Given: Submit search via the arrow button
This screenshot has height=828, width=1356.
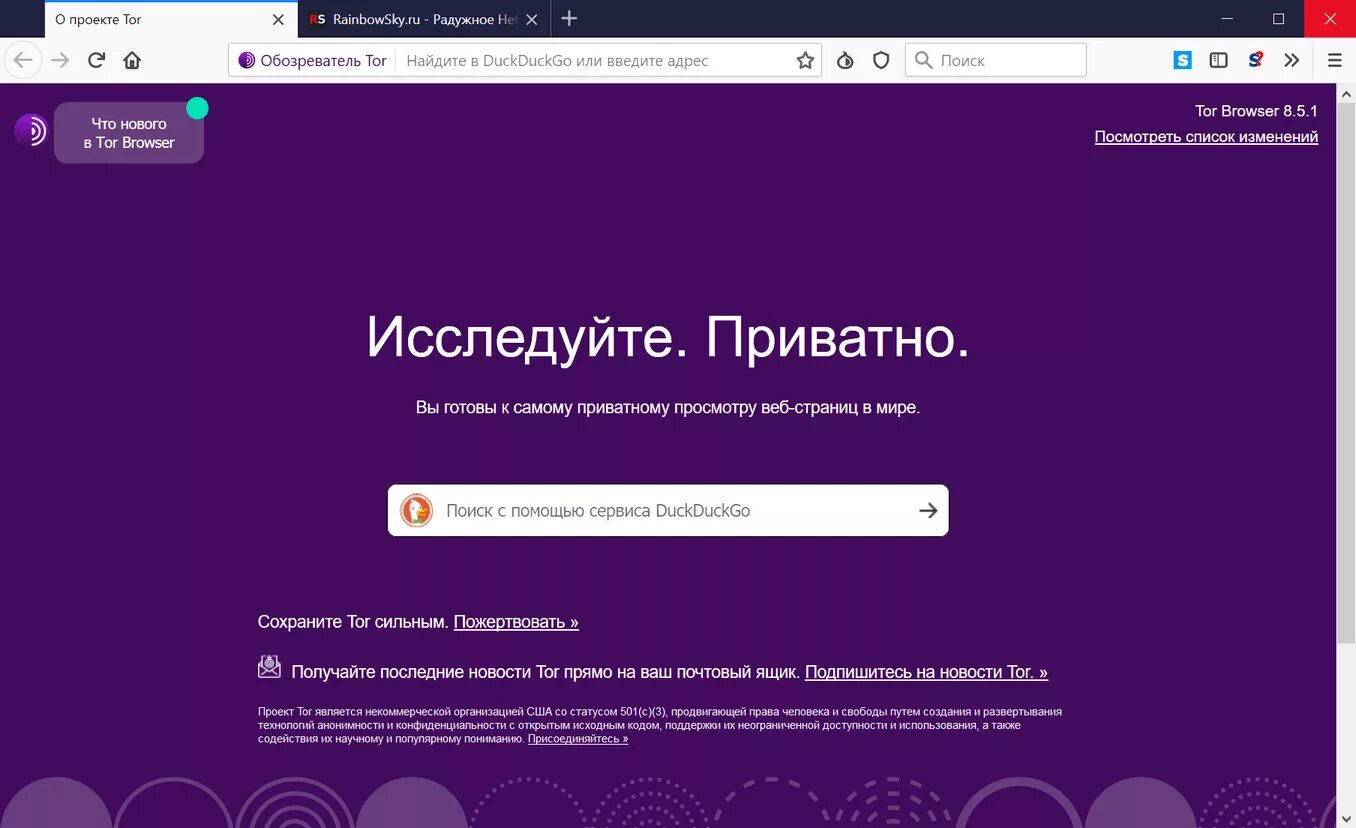Looking at the screenshot, I should pyautogui.click(x=929, y=510).
